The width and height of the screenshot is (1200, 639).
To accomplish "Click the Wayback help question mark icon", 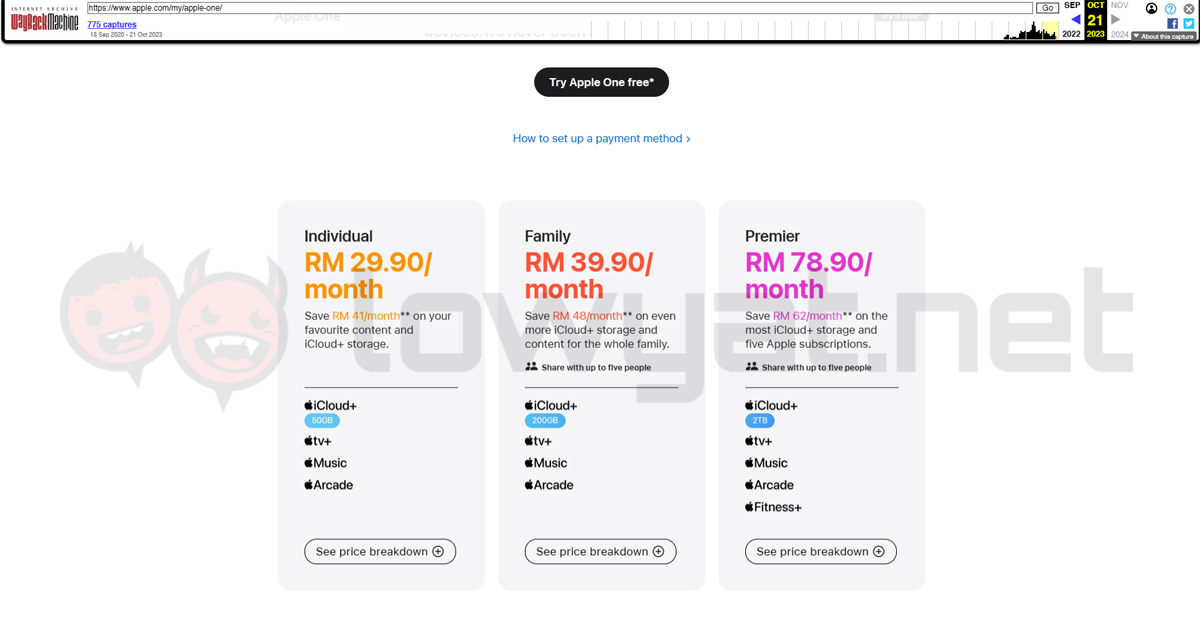I will point(1170,9).
